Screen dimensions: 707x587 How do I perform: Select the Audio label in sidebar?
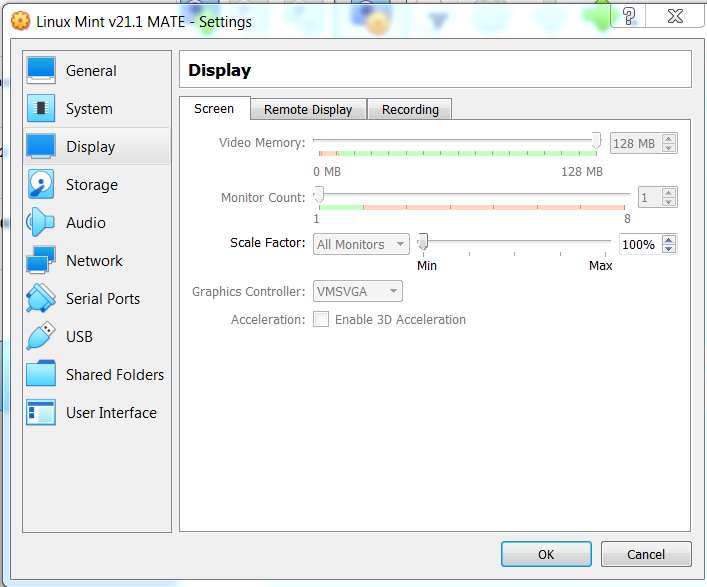pos(86,223)
